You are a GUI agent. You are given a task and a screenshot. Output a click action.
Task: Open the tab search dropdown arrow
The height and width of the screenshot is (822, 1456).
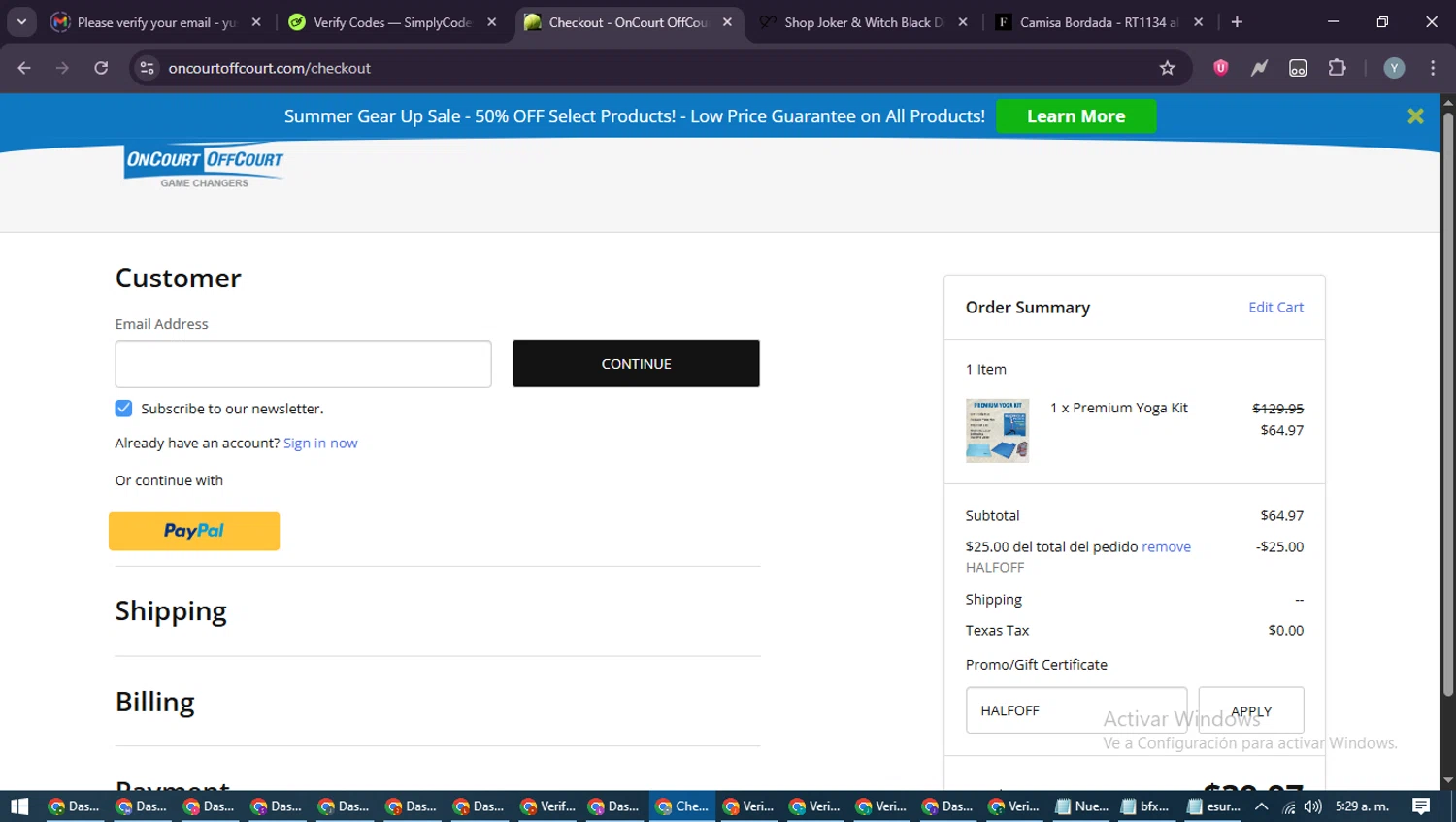tap(21, 21)
